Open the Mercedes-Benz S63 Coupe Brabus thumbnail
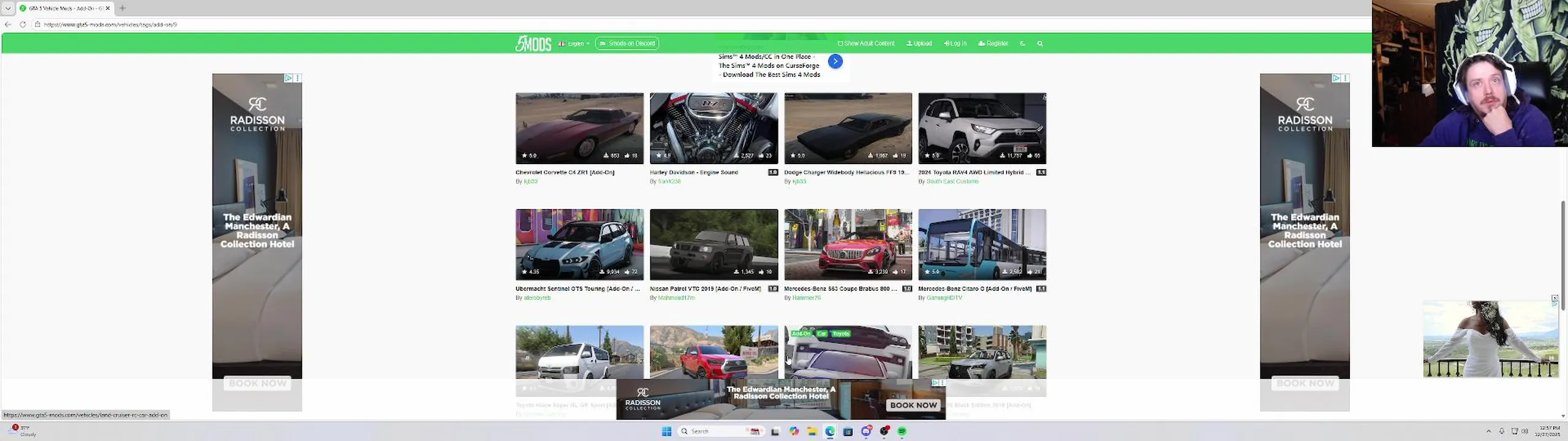The height and width of the screenshot is (441, 1568). coord(848,244)
